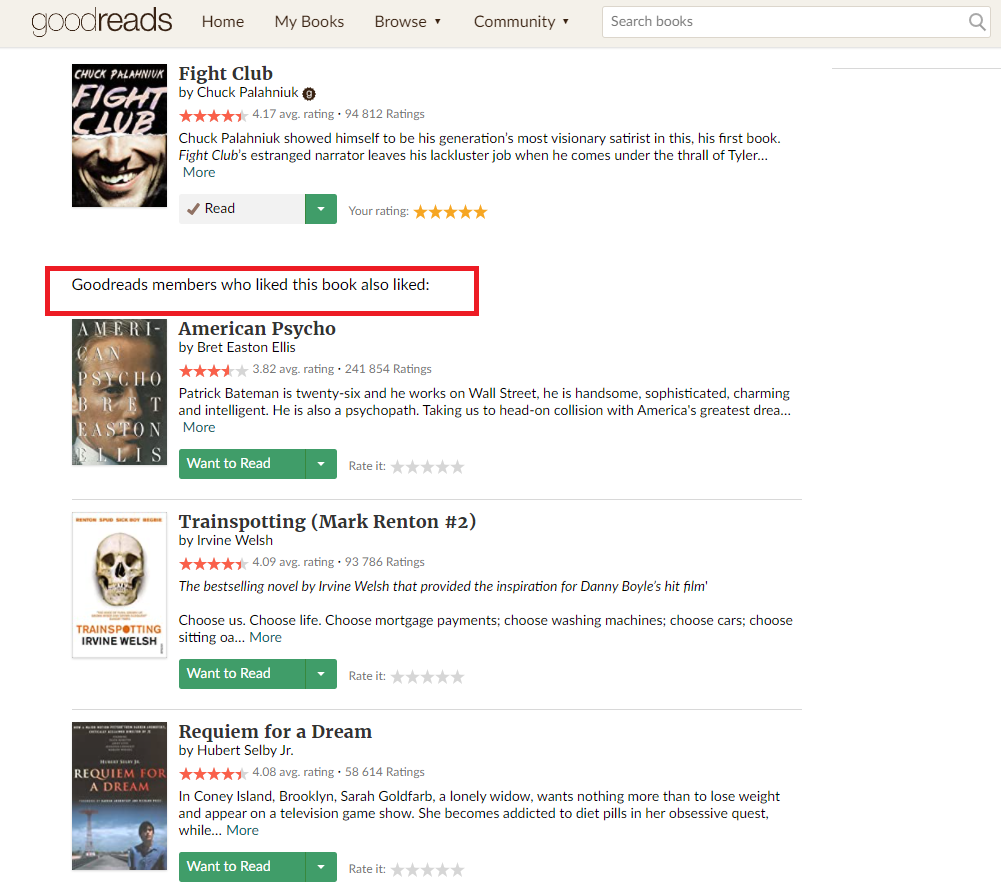Open Requiem for a Dream cover thumbnail
Image resolution: width=1001 pixels, height=896 pixels.
tap(119, 796)
